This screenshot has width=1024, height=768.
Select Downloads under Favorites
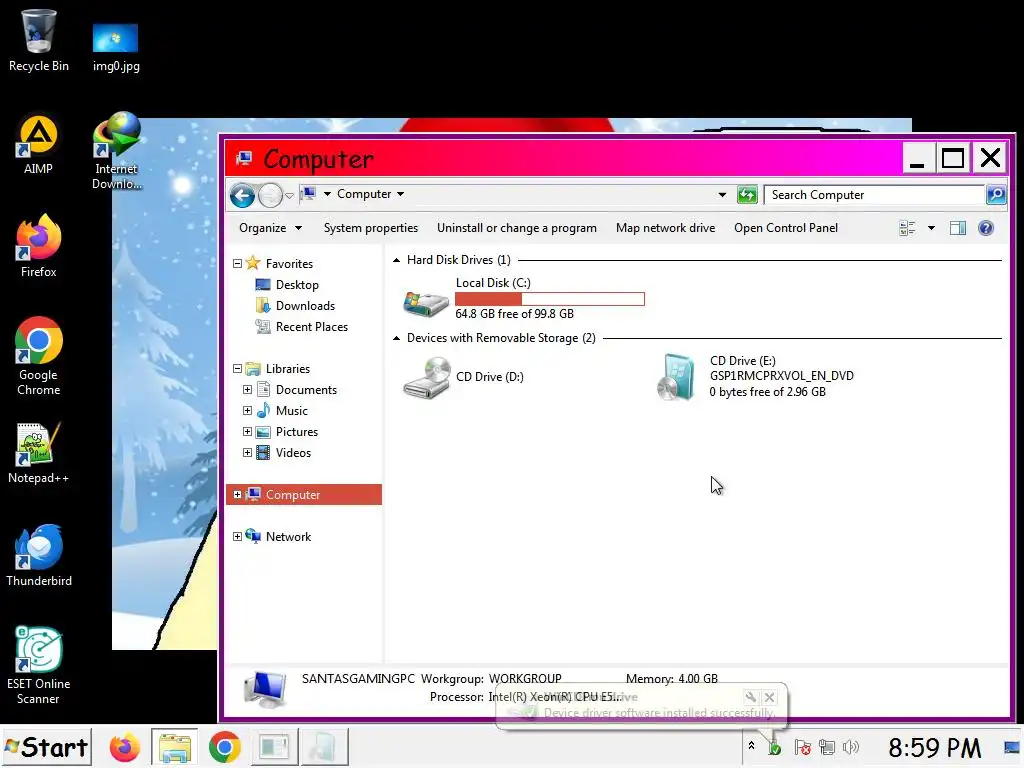tap(304, 306)
